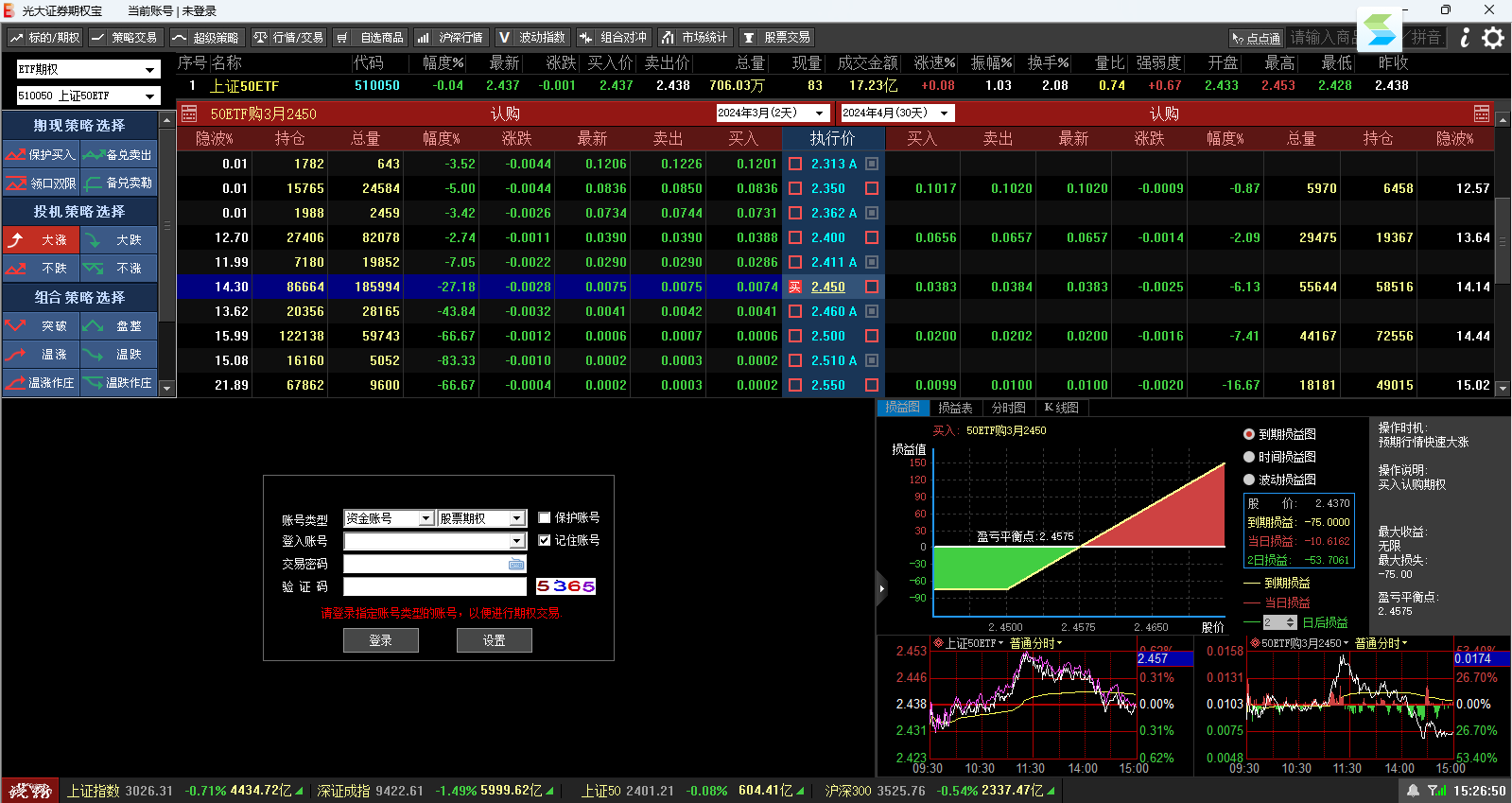This screenshot has width=1512, height=803.
Task: Tick left checkbox of strike 2.350 row
Action: pyautogui.click(x=795, y=188)
